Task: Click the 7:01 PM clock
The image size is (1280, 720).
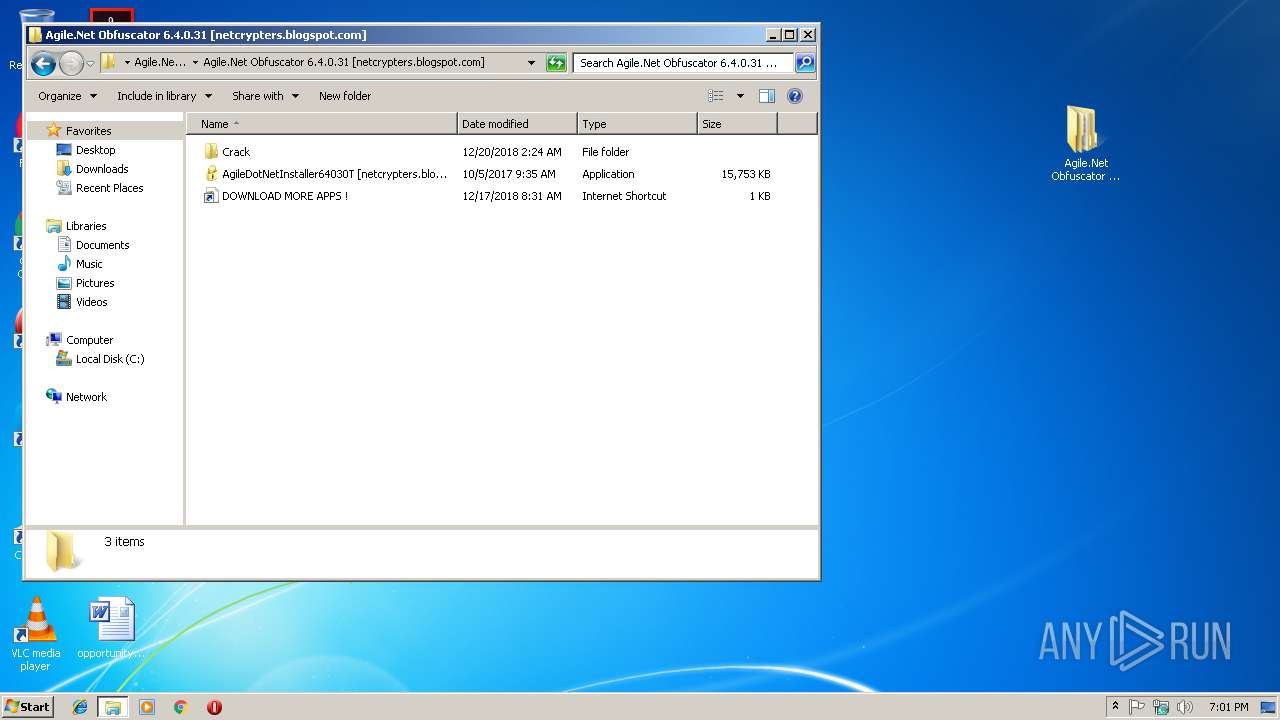Action: coord(1228,707)
